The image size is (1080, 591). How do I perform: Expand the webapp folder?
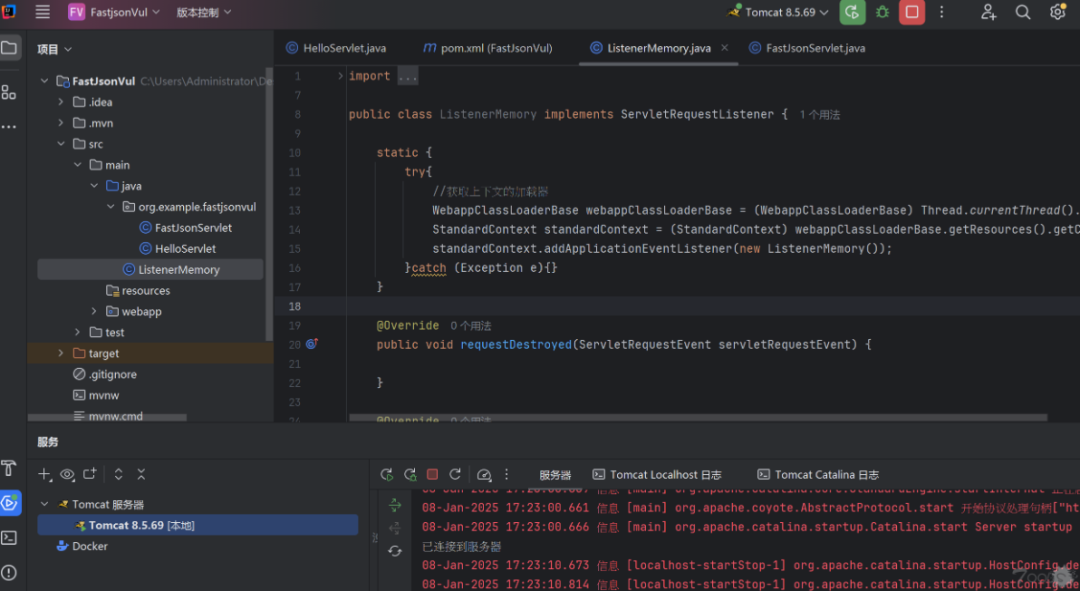pyautogui.click(x=94, y=311)
